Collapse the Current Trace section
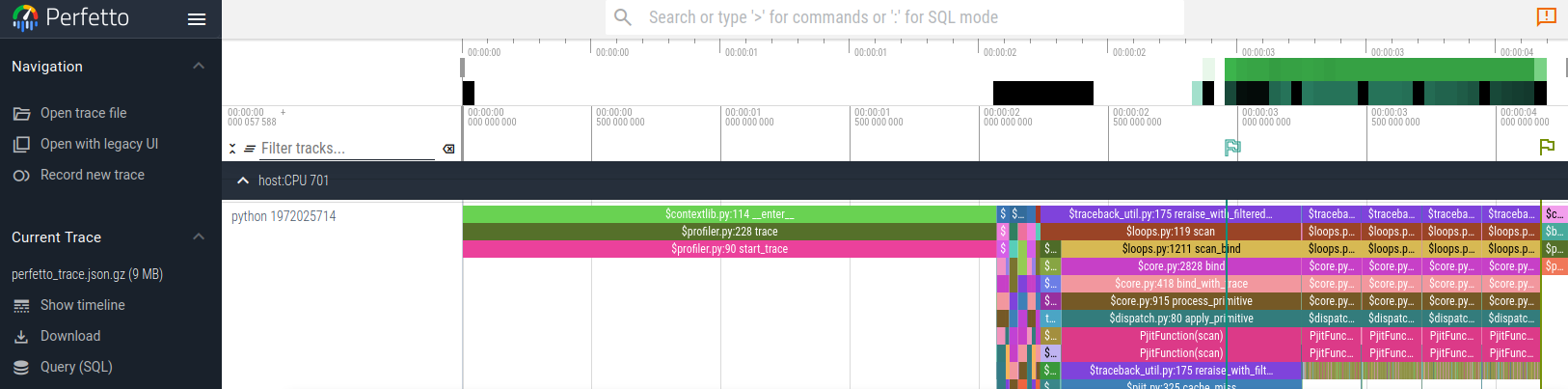 pyautogui.click(x=199, y=237)
